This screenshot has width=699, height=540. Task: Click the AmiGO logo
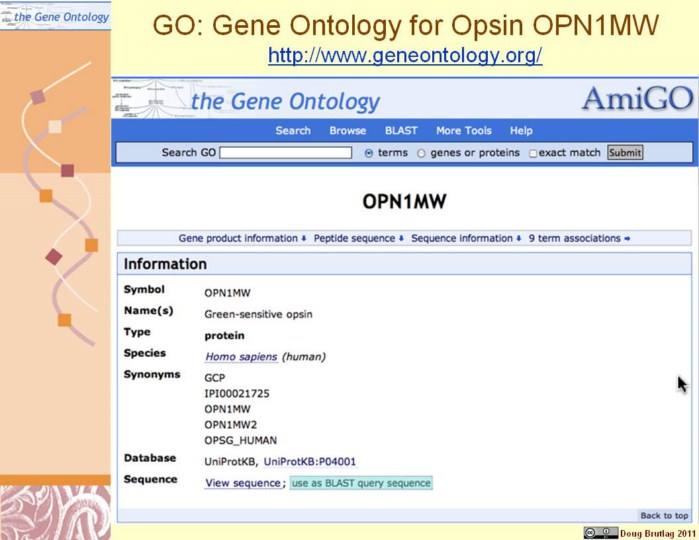click(x=634, y=98)
